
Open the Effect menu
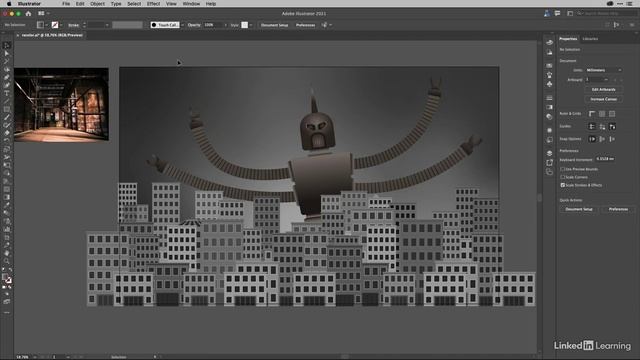[x=153, y=4]
